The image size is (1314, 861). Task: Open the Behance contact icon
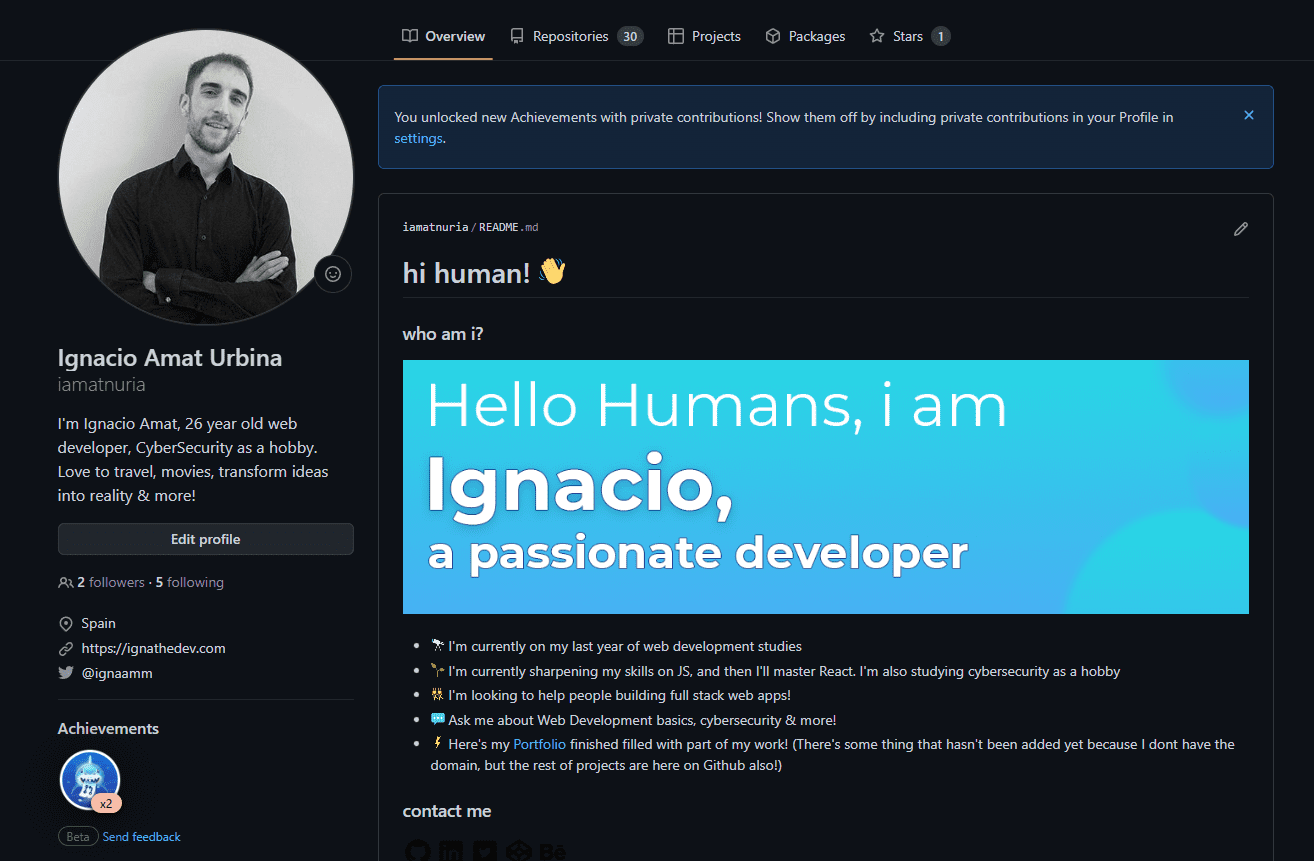(x=552, y=852)
